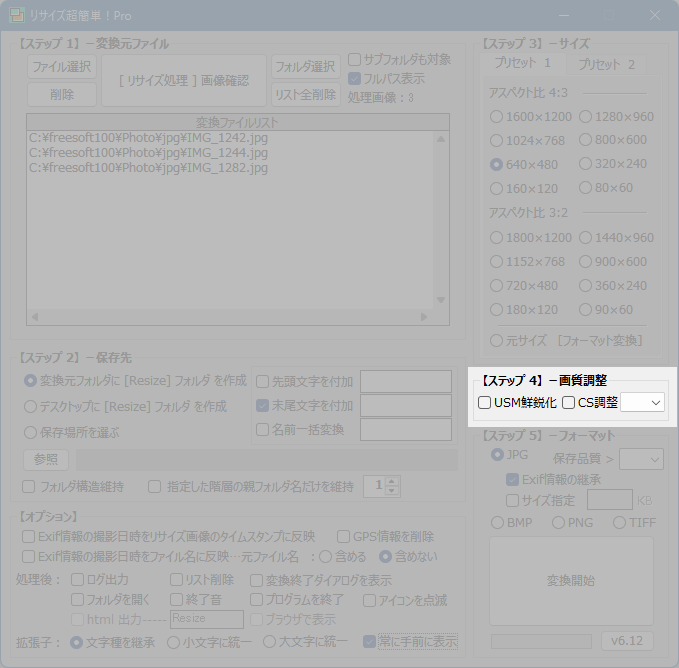Click the v6.12 version button
The height and width of the screenshot is (668, 679).
[627, 641]
